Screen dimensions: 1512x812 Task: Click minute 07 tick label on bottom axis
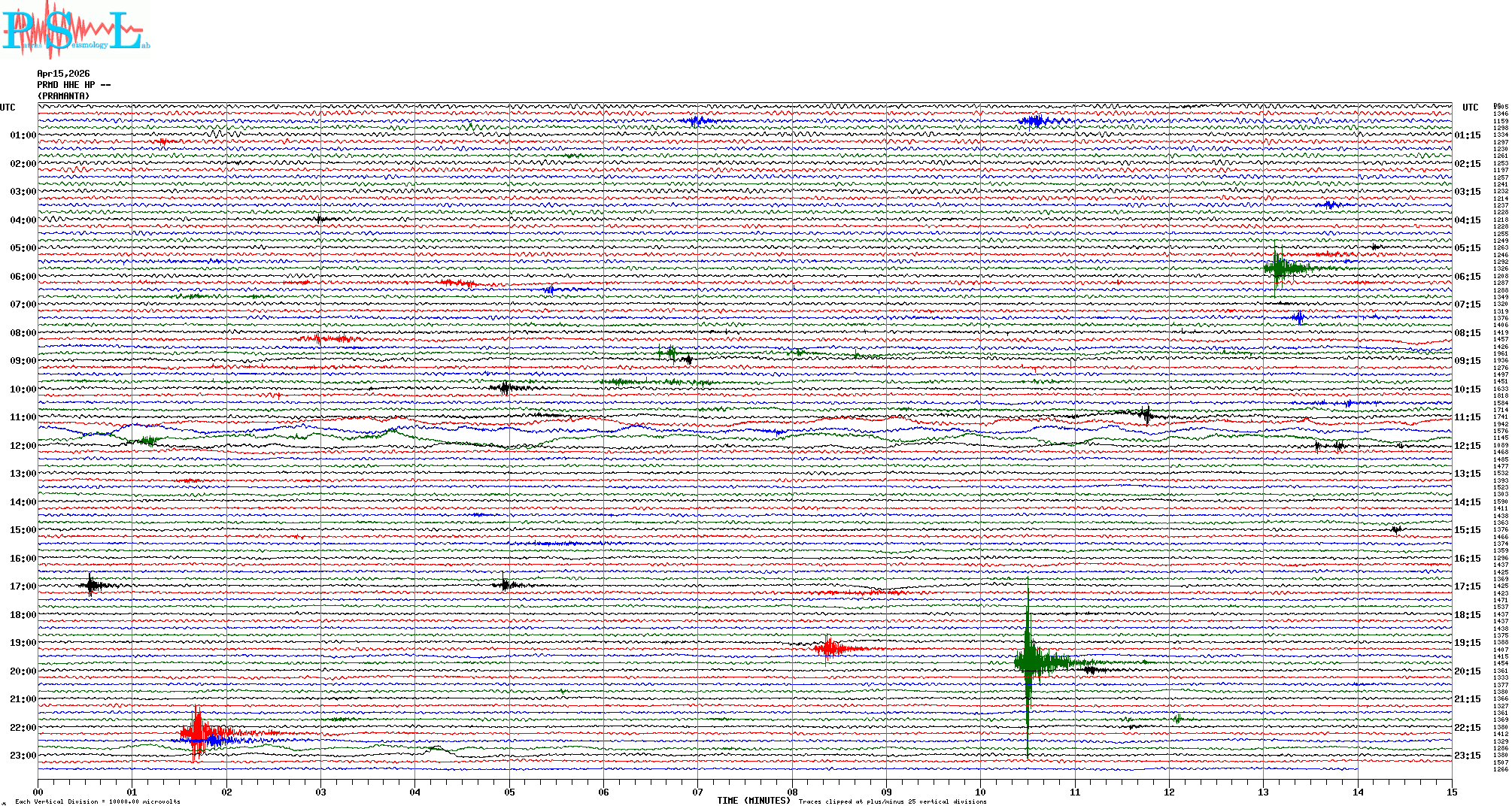pyautogui.click(x=697, y=792)
